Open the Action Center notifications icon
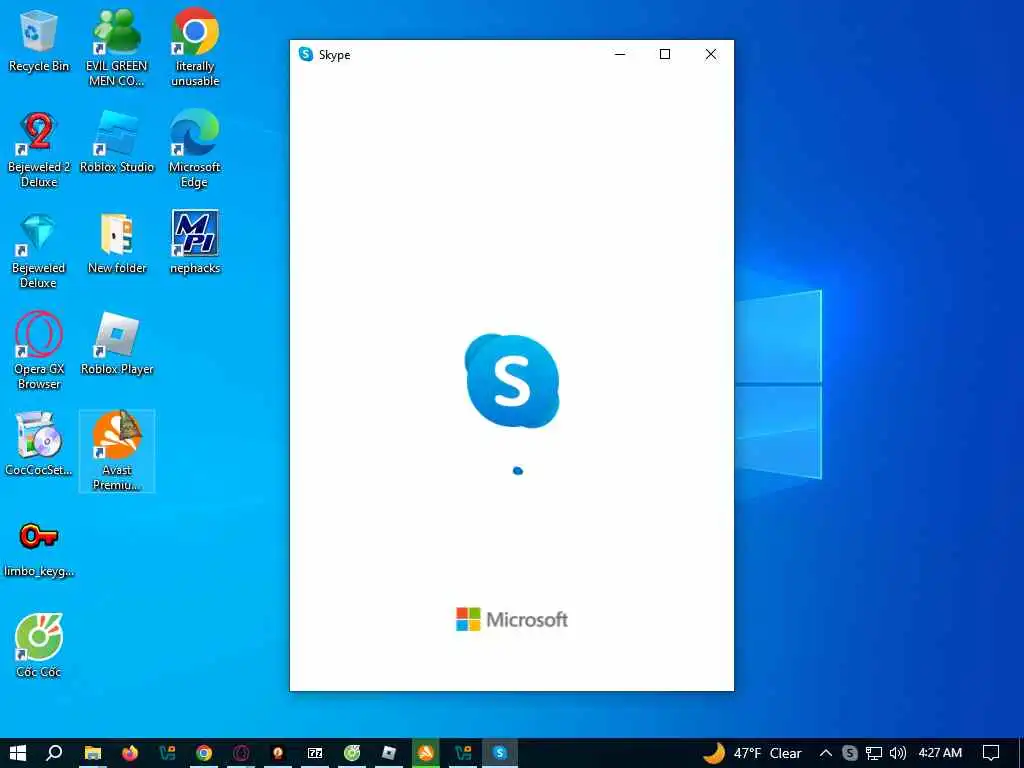Screen dimensions: 1024x768 pos(991,753)
